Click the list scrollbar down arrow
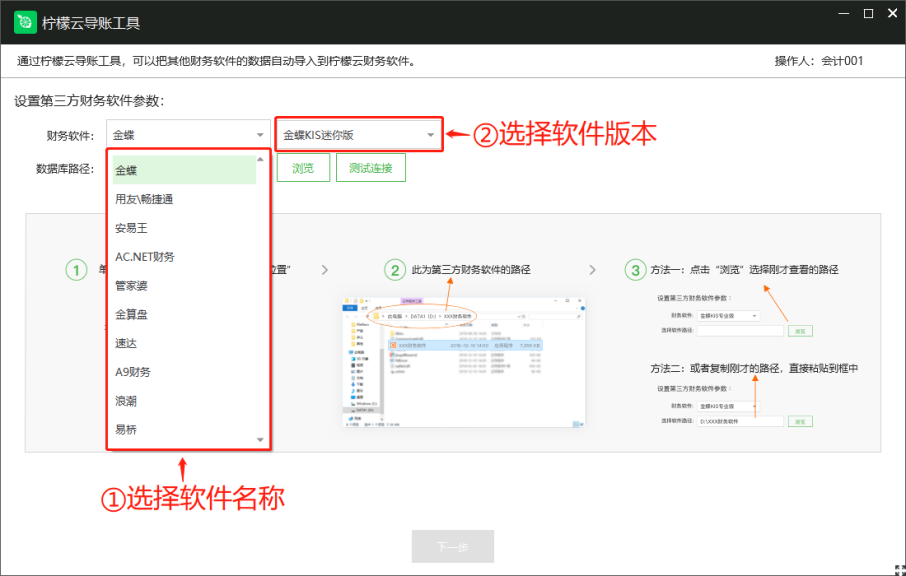 pyautogui.click(x=261, y=440)
